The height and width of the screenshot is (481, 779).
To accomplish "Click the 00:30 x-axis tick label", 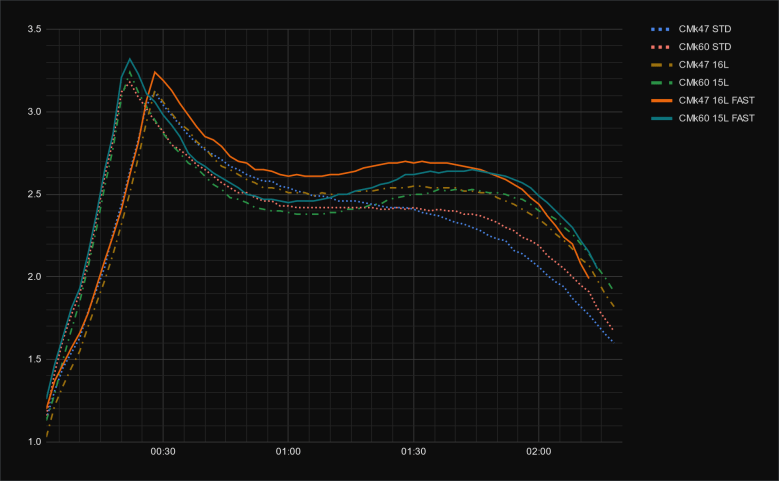I will click(163, 452).
